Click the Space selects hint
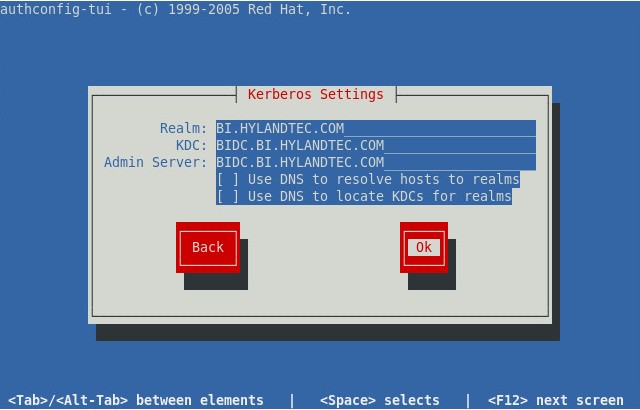Viewport: 640px width, 410px height. coord(380,400)
